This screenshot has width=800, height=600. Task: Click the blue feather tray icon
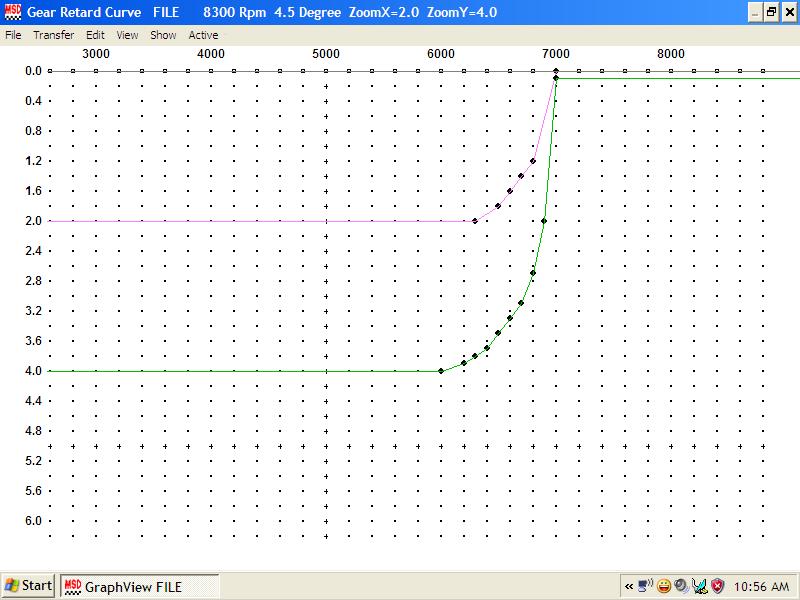pos(699,586)
